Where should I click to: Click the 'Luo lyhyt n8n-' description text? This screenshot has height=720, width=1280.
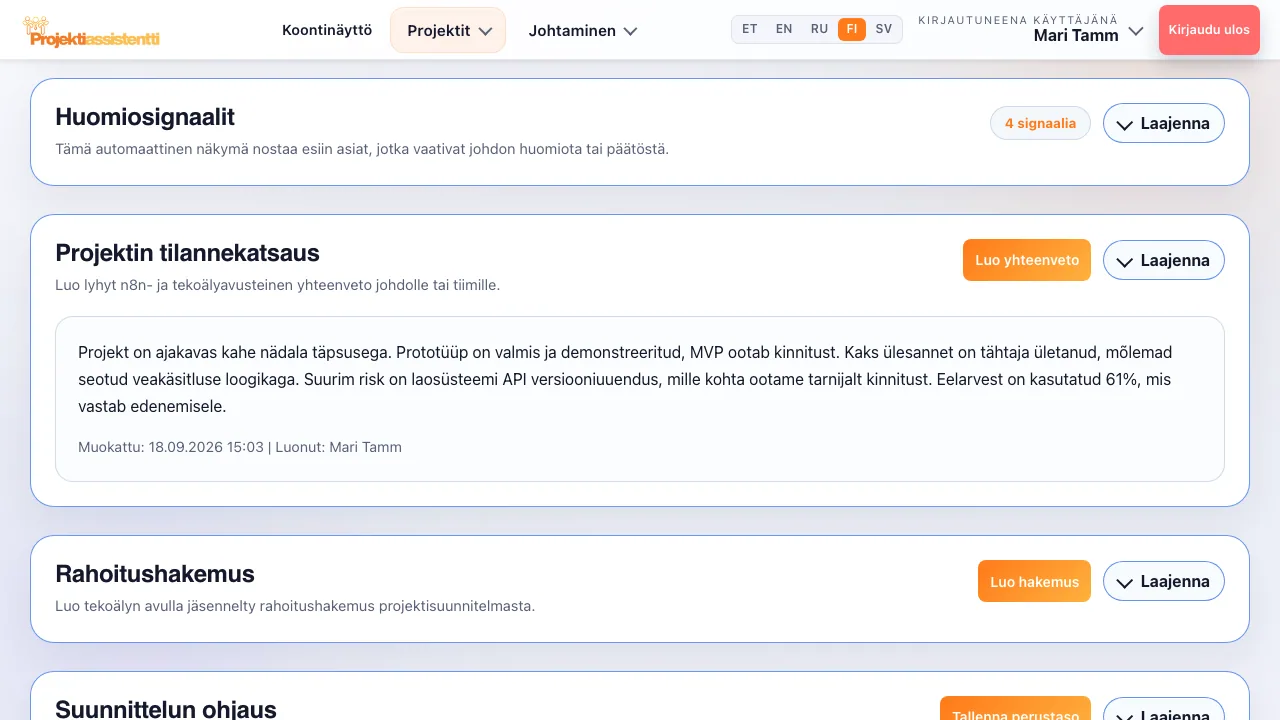click(278, 285)
